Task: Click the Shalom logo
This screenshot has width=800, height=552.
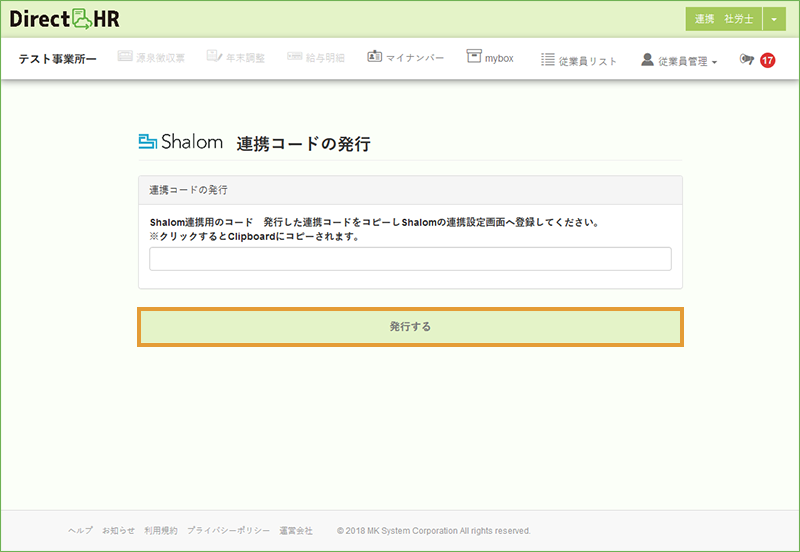Action: [181, 141]
